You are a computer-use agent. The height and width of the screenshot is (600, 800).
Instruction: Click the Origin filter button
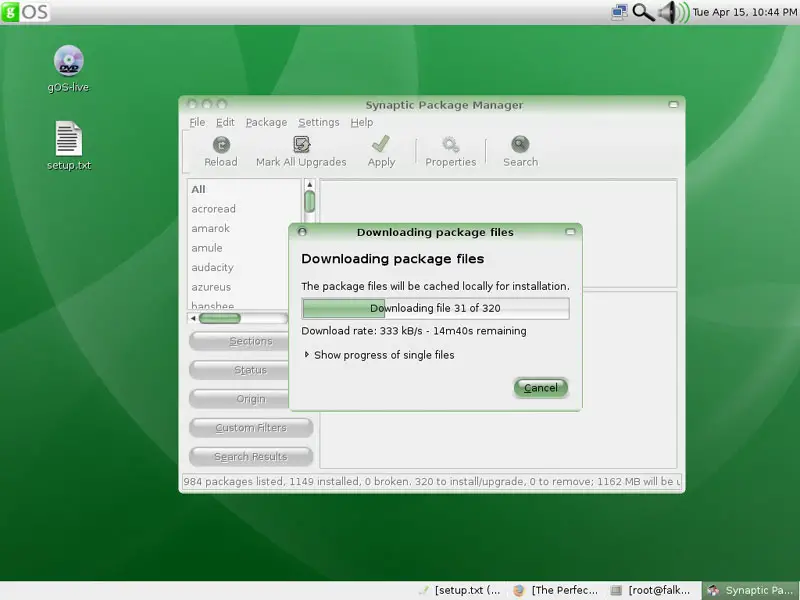(239, 399)
